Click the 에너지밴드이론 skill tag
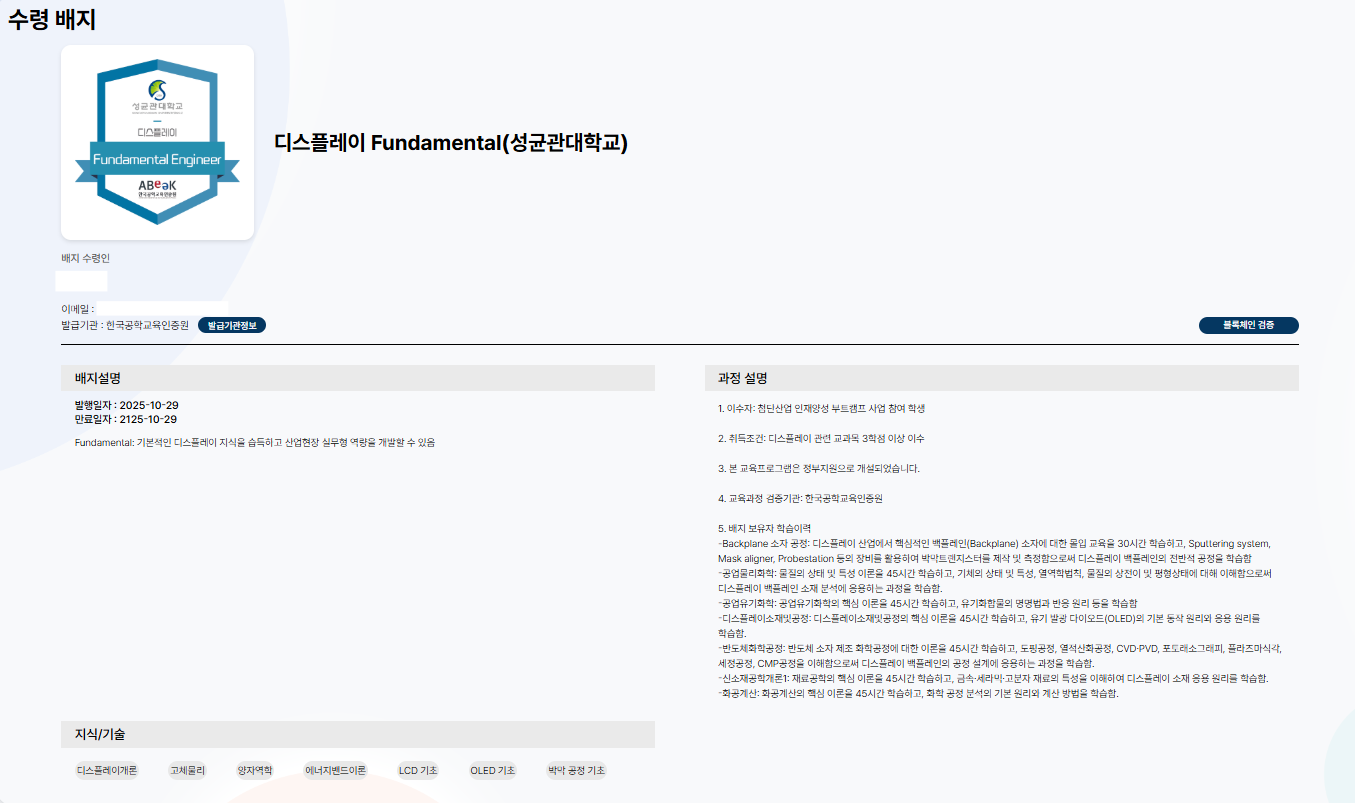The width and height of the screenshot is (1355, 803). click(x=336, y=771)
